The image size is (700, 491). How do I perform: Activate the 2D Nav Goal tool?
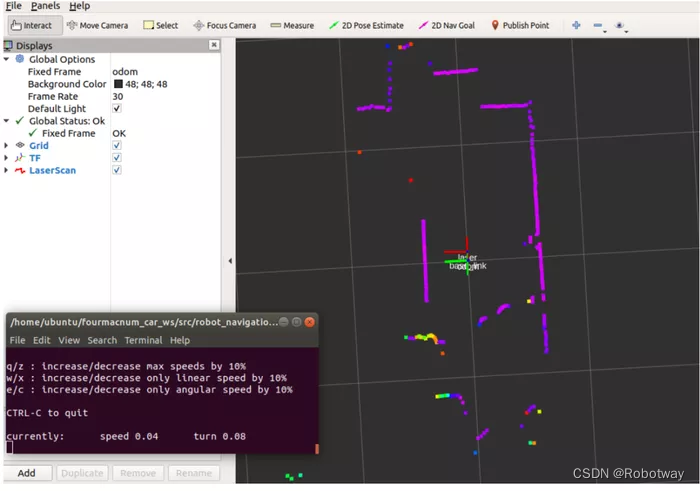point(446,25)
